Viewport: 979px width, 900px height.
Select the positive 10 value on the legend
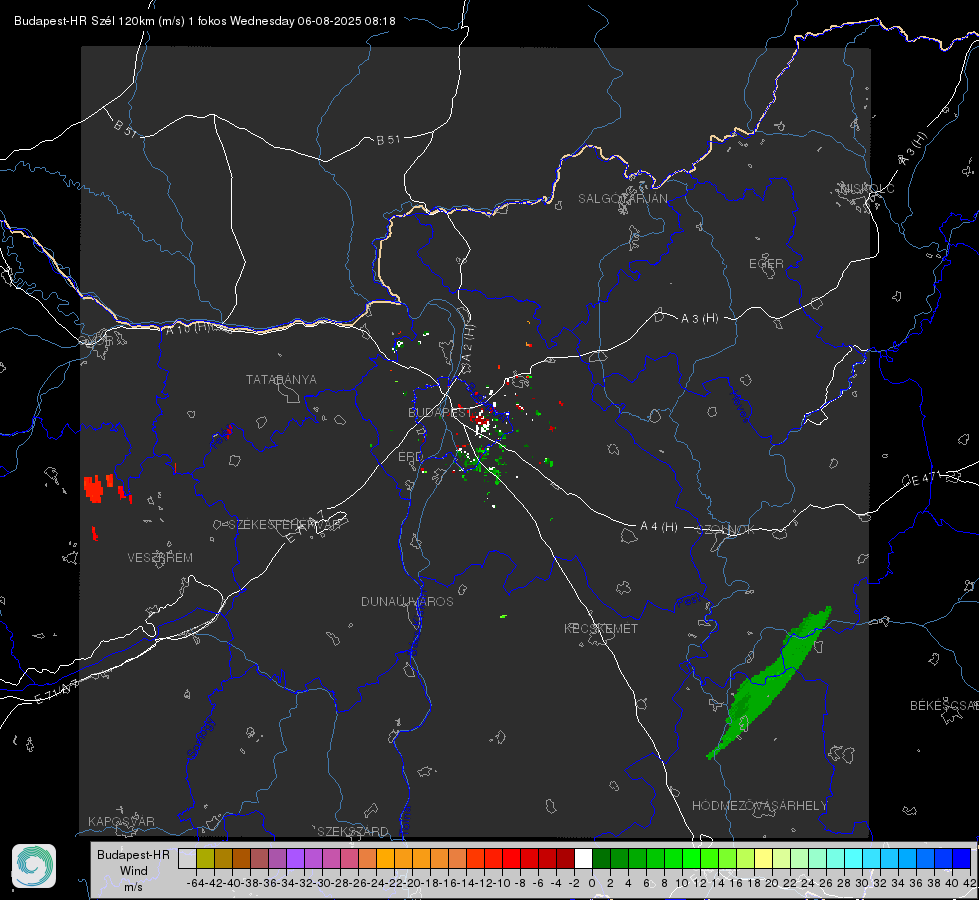(x=682, y=883)
